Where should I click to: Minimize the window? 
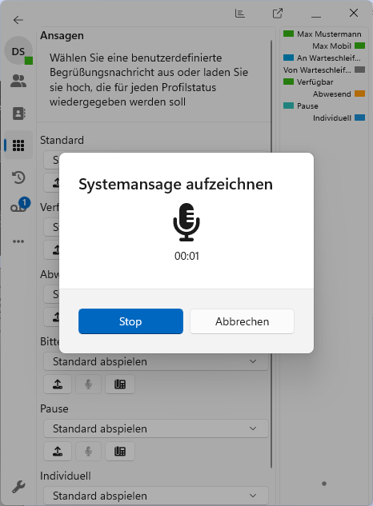[316, 16]
